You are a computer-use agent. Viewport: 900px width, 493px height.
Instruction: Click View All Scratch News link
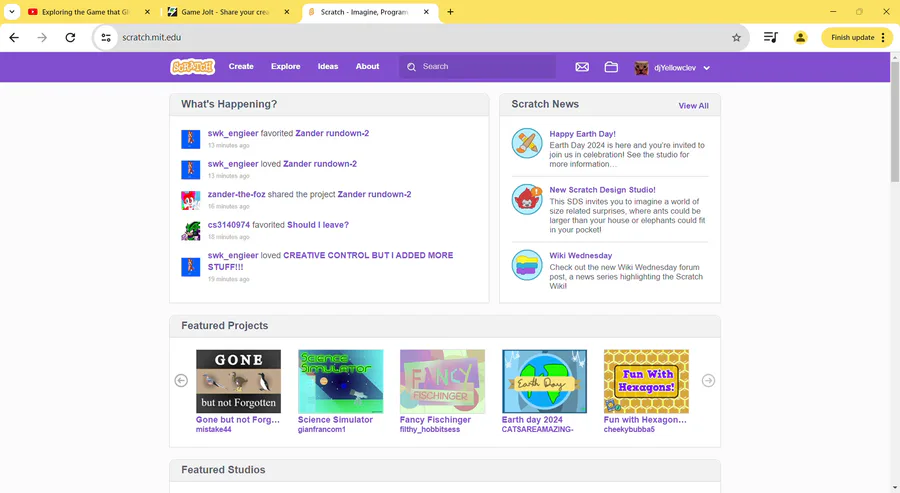pos(693,106)
